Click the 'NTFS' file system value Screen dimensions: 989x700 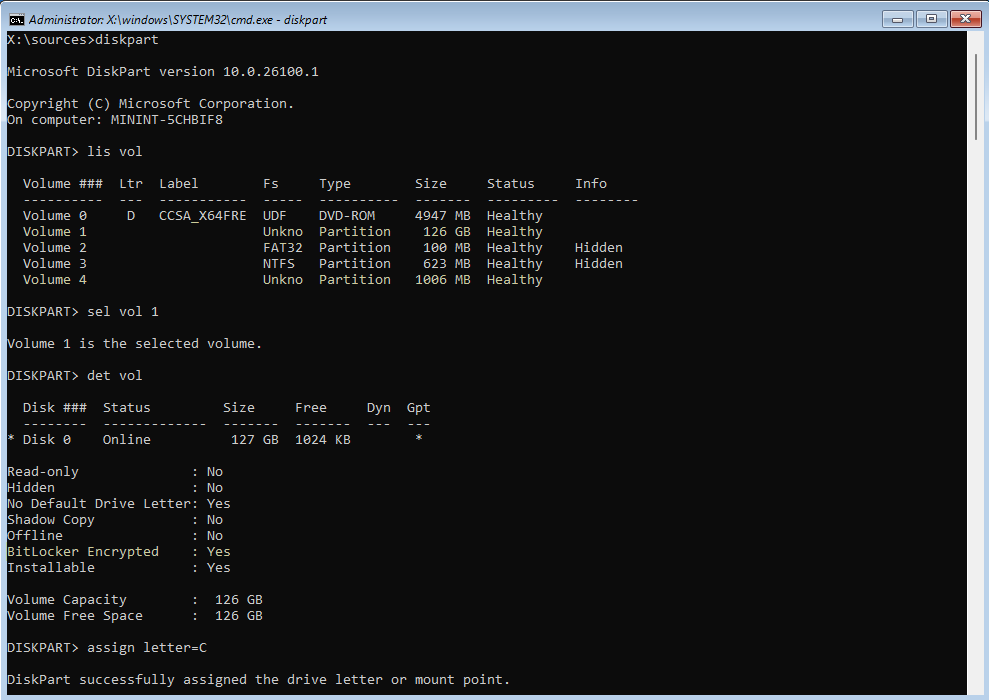pos(279,264)
